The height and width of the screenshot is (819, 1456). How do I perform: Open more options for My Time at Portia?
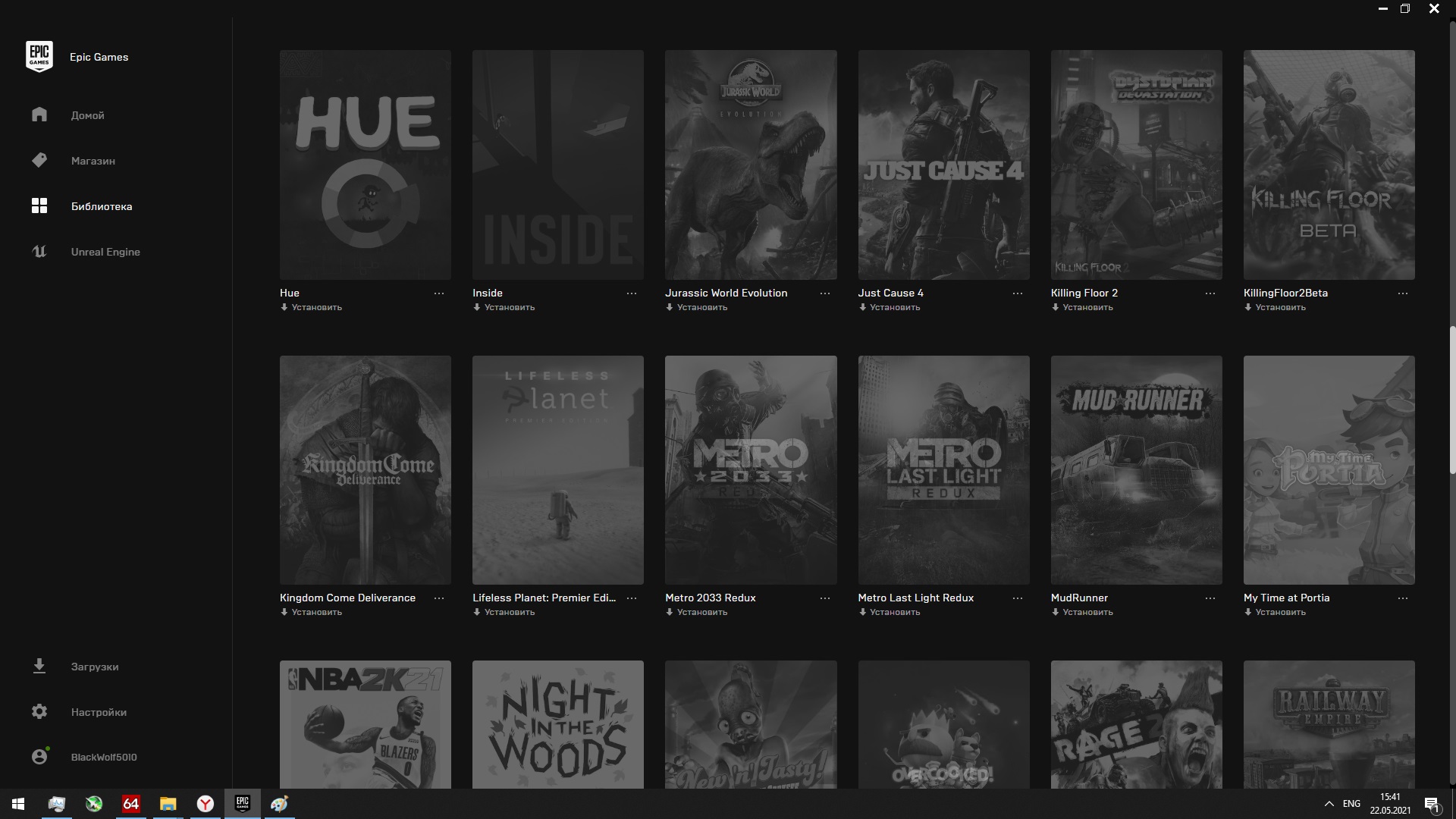[1403, 598]
